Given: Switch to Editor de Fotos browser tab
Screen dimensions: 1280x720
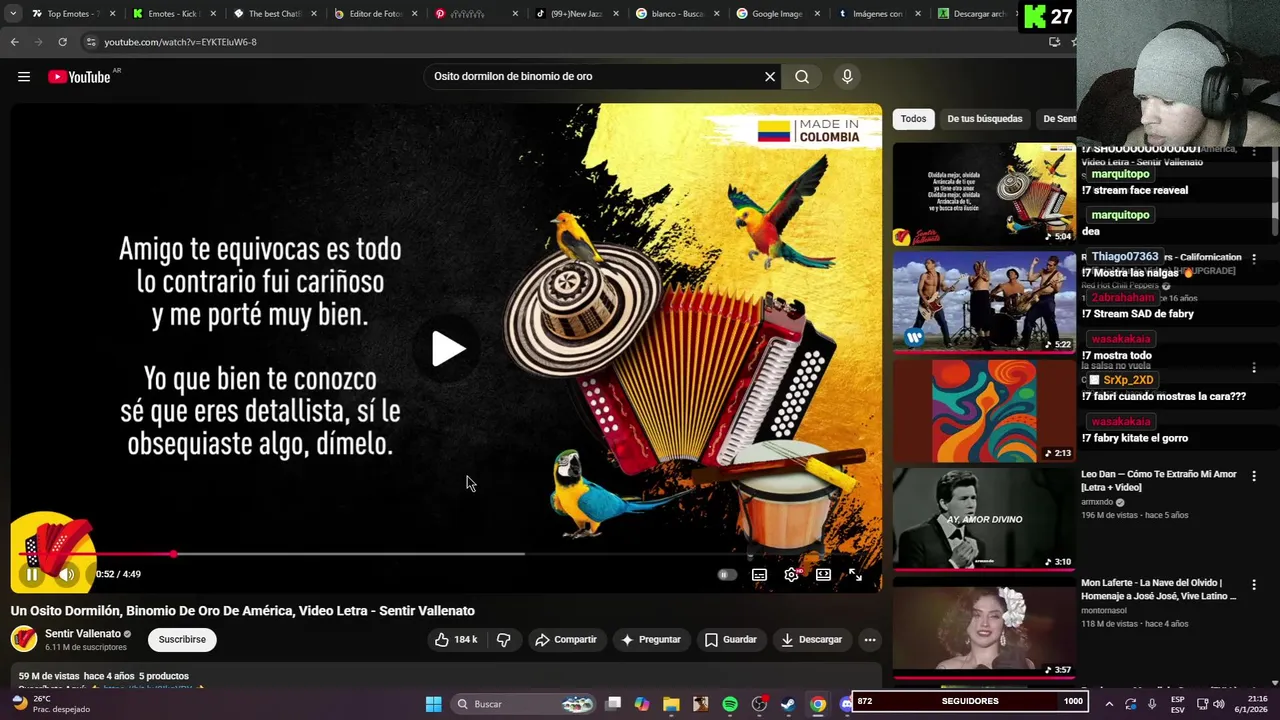Looking at the screenshot, I should (x=375, y=14).
